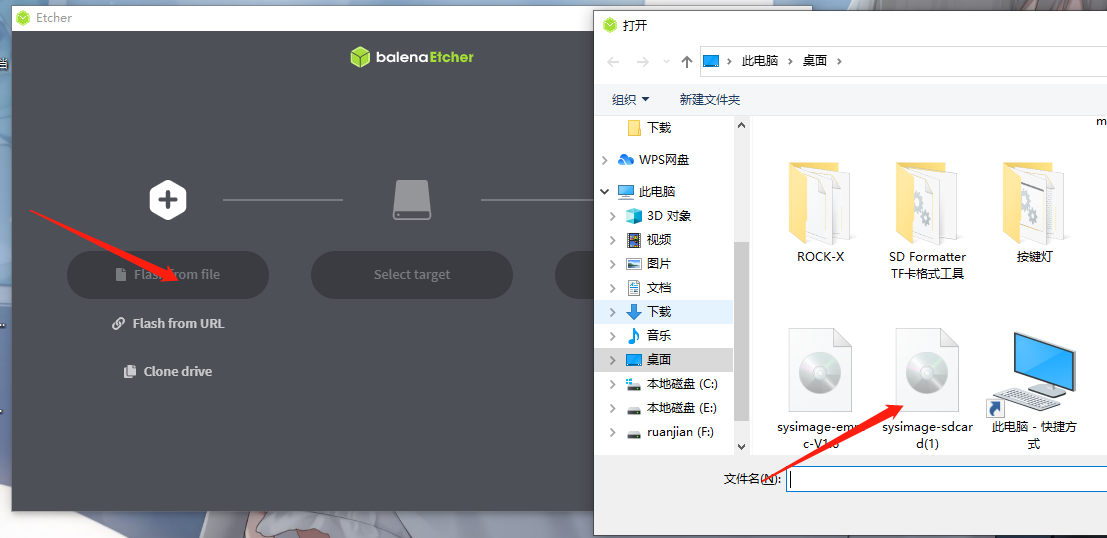The height and width of the screenshot is (538, 1107).
Task: Collapse the 此电脑 tree node
Action: coord(604,191)
